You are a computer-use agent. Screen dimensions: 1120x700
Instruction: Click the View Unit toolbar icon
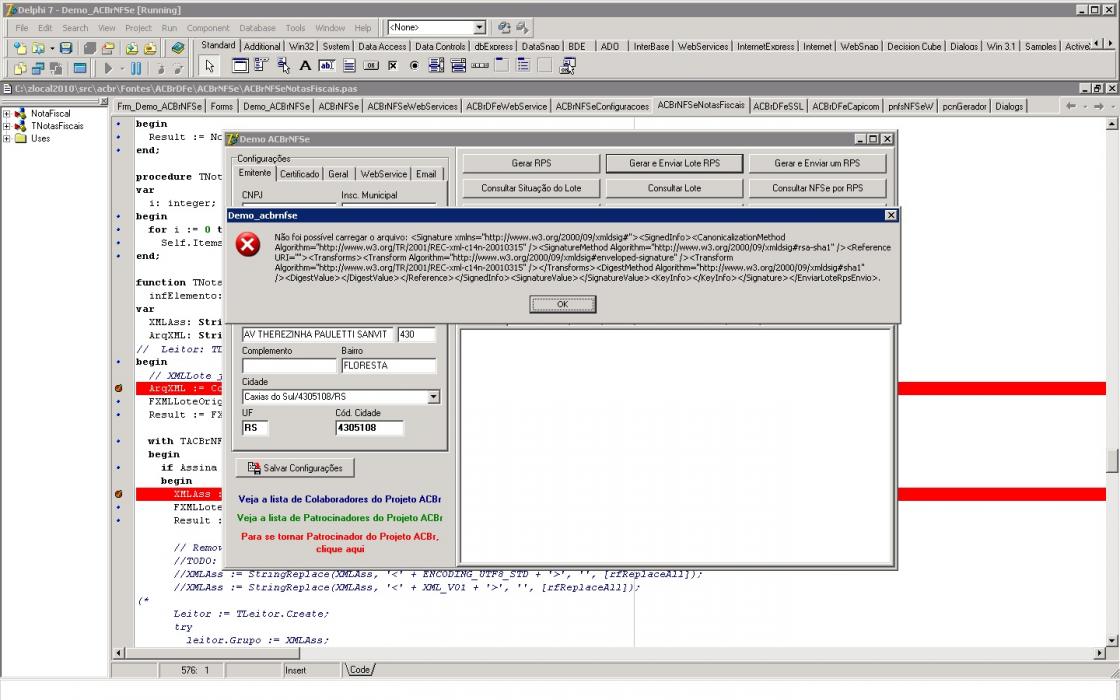(20, 69)
